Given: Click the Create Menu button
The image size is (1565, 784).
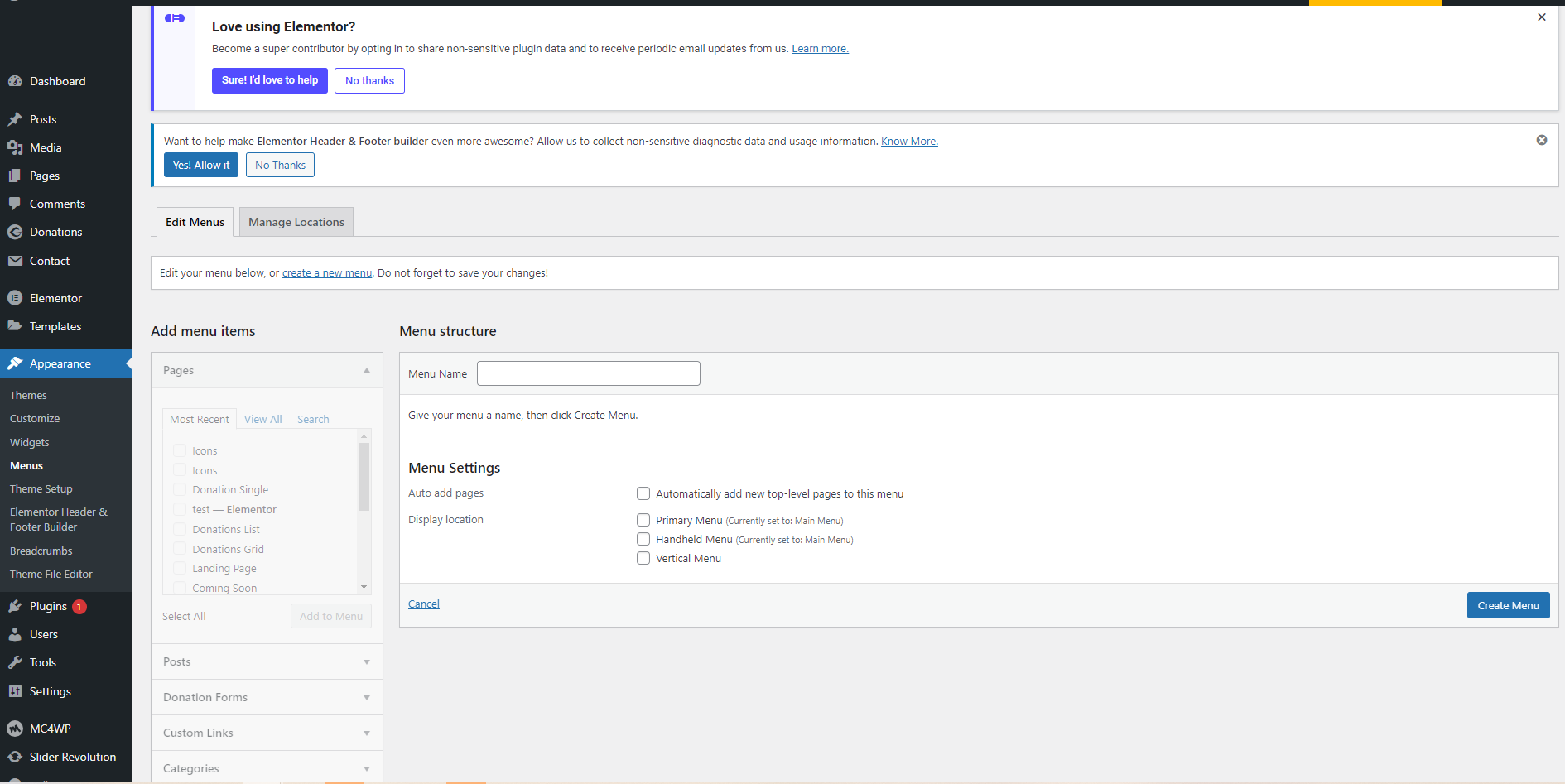Looking at the screenshot, I should pos(1507,605).
